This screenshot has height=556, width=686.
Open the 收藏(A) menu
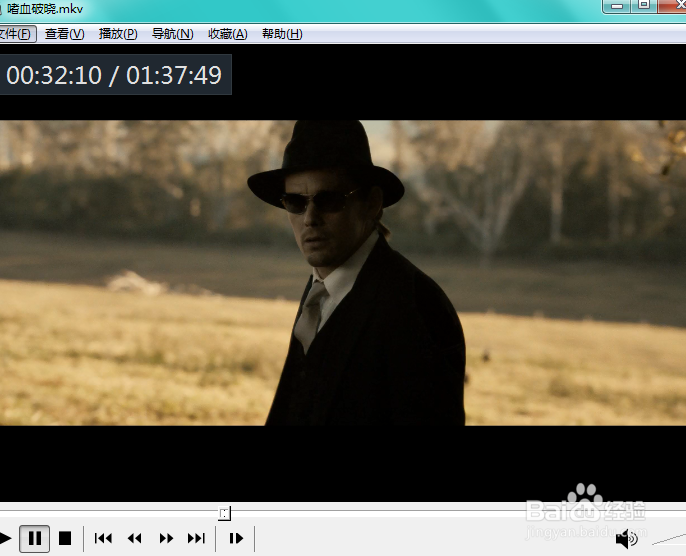tap(228, 34)
